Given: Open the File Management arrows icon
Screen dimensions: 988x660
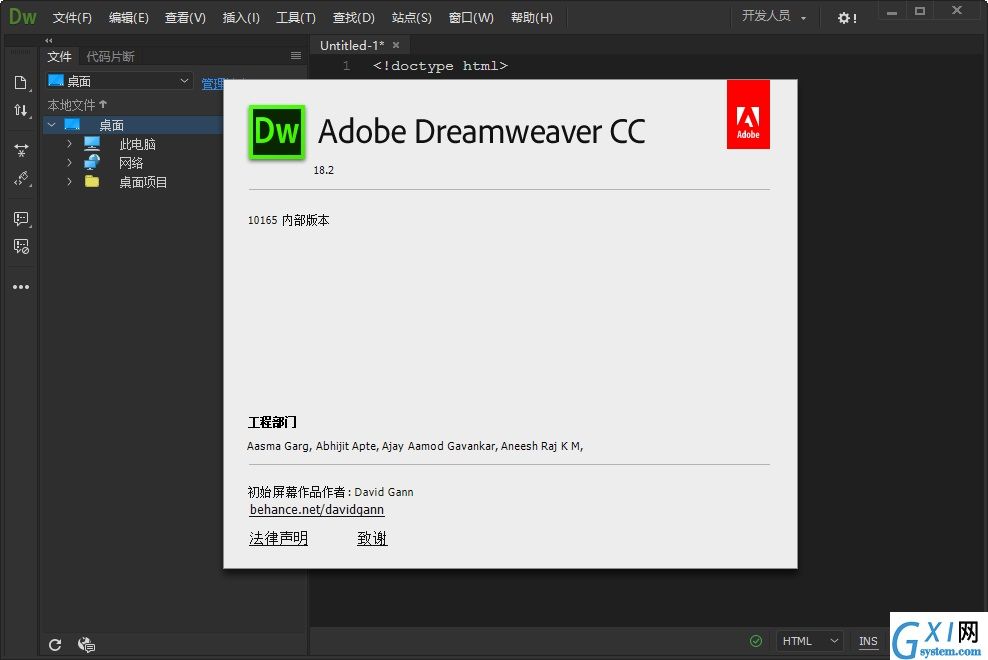Looking at the screenshot, I should pos(20,110).
